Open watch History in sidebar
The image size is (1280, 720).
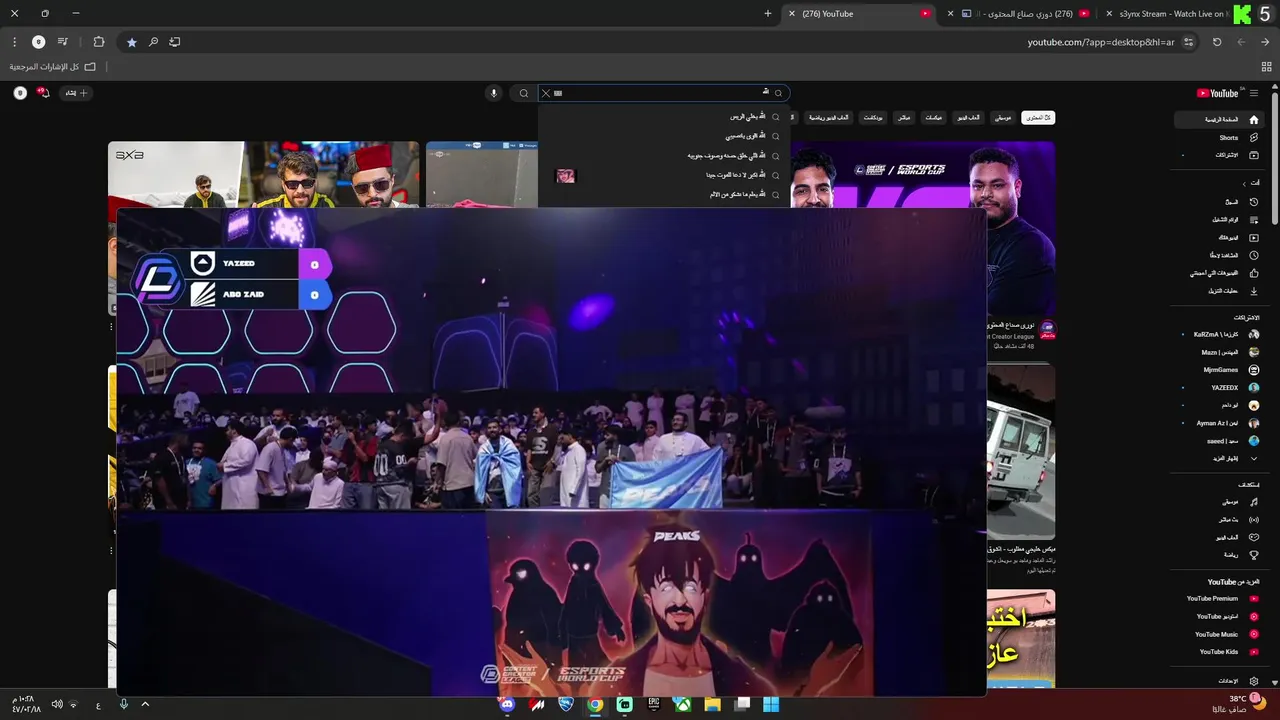(x=1219, y=202)
